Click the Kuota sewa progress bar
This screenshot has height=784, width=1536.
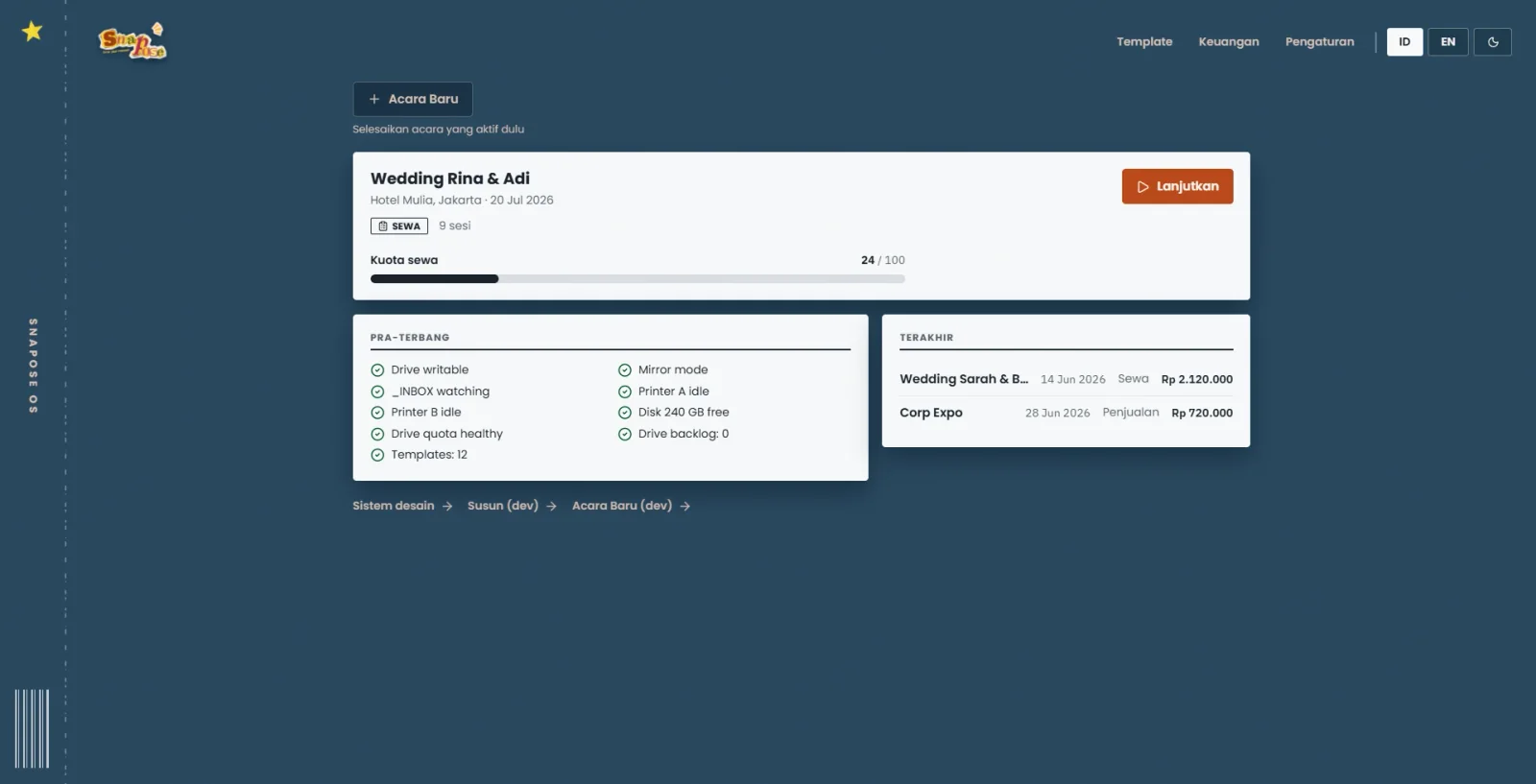pos(637,279)
